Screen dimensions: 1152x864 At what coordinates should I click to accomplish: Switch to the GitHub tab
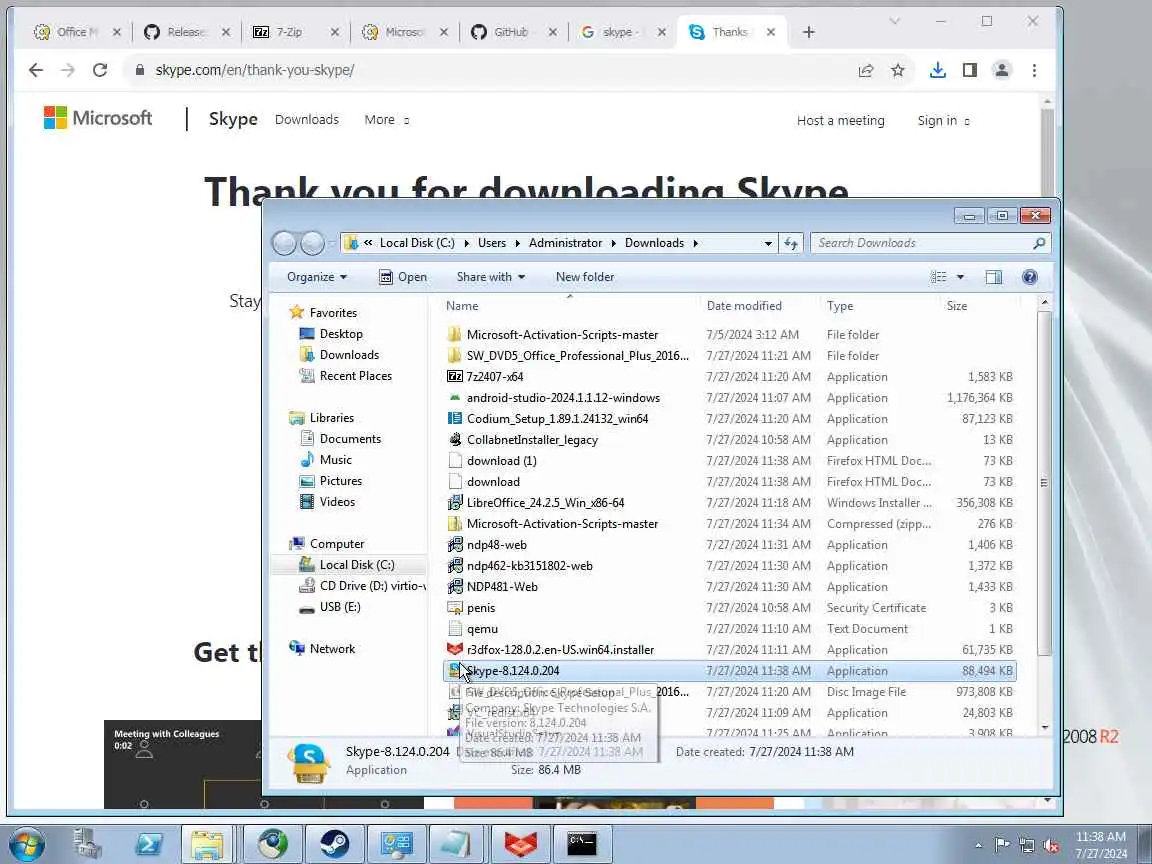click(x=513, y=32)
